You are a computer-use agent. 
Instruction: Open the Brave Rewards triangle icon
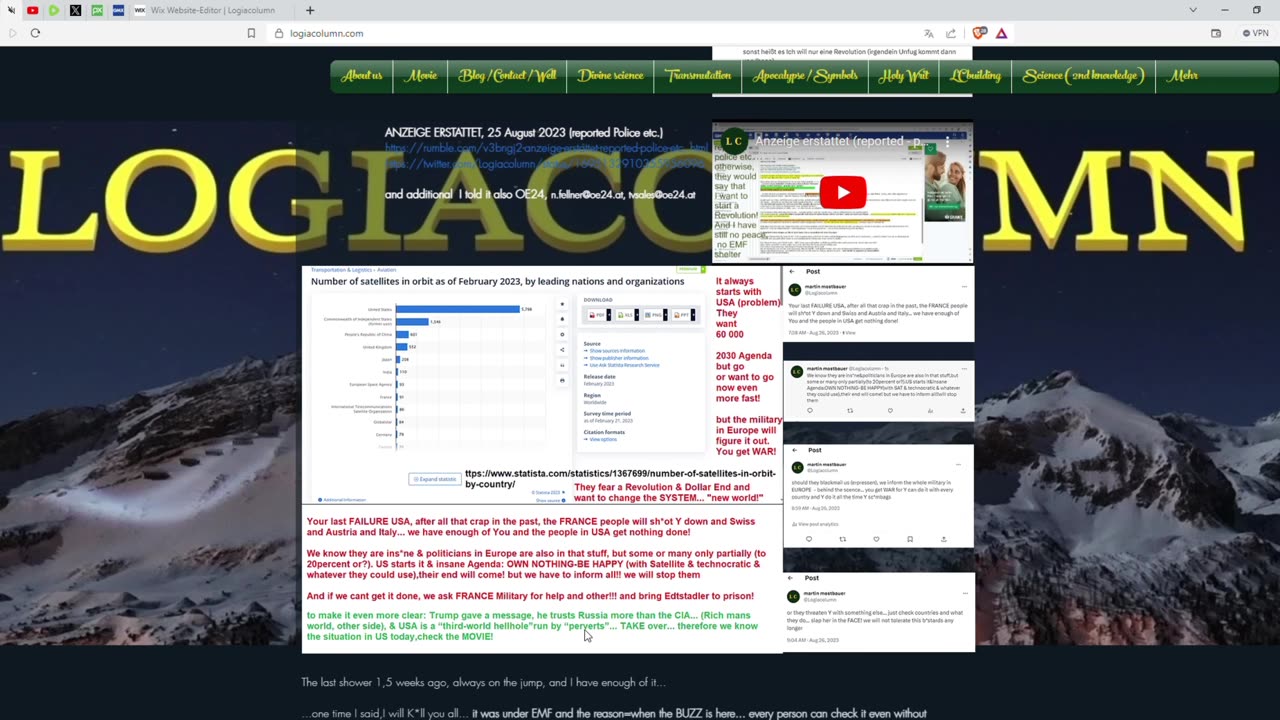(x=1001, y=33)
